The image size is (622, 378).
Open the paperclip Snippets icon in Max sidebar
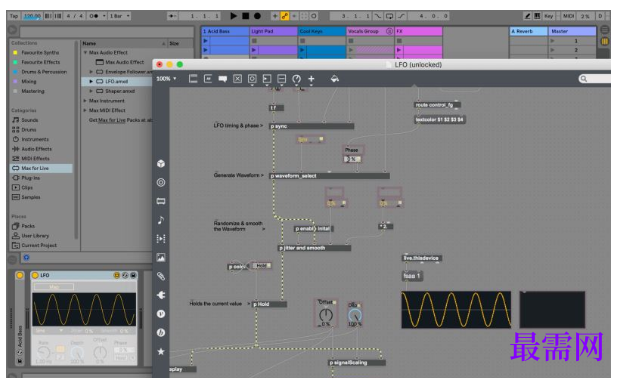click(161, 276)
